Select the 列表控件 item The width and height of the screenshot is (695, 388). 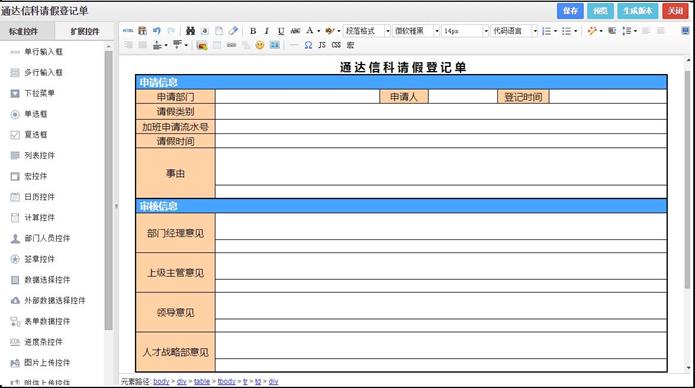point(39,155)
